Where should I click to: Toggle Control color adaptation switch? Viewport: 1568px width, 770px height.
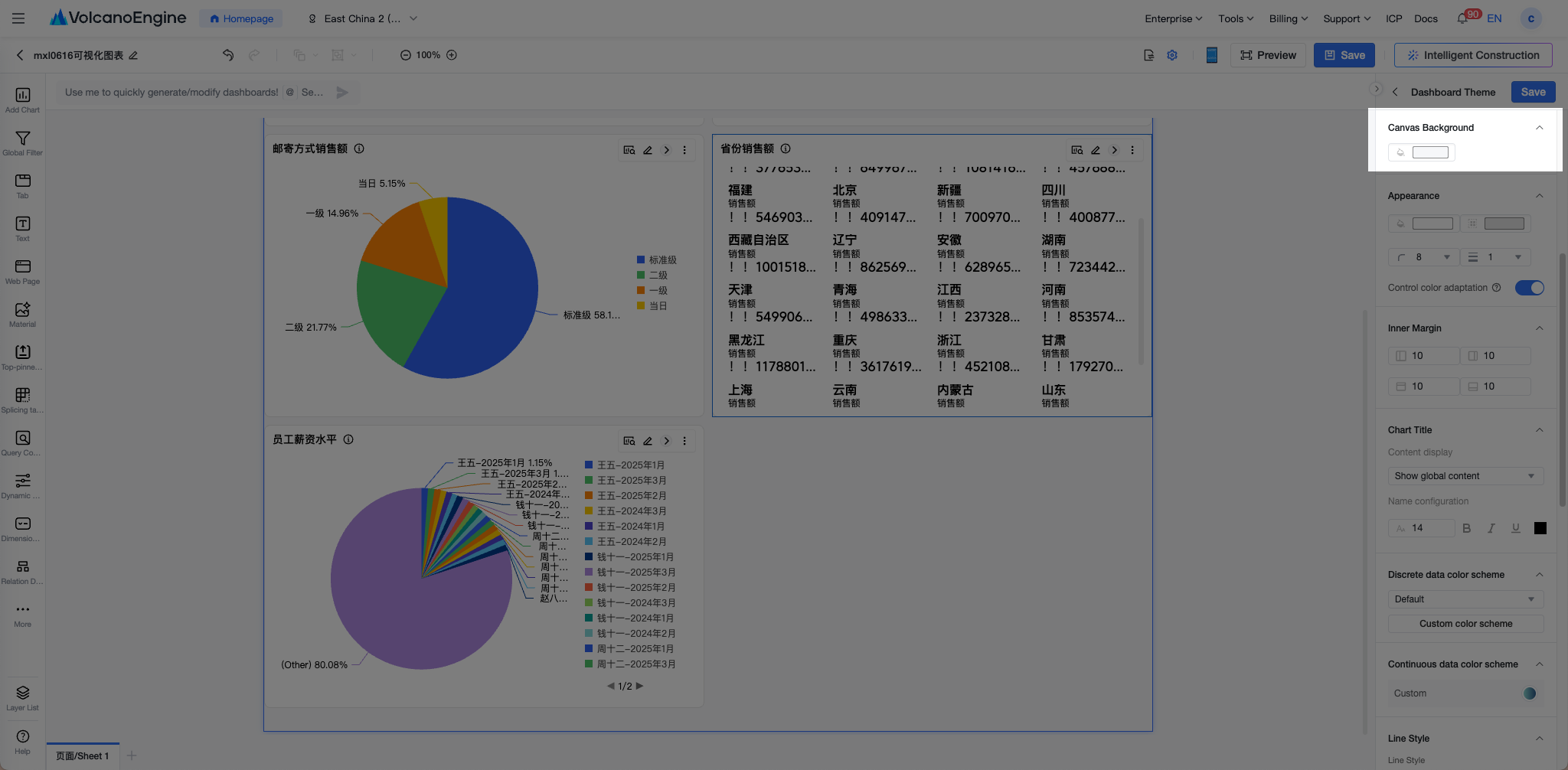tap(1529, 288)
